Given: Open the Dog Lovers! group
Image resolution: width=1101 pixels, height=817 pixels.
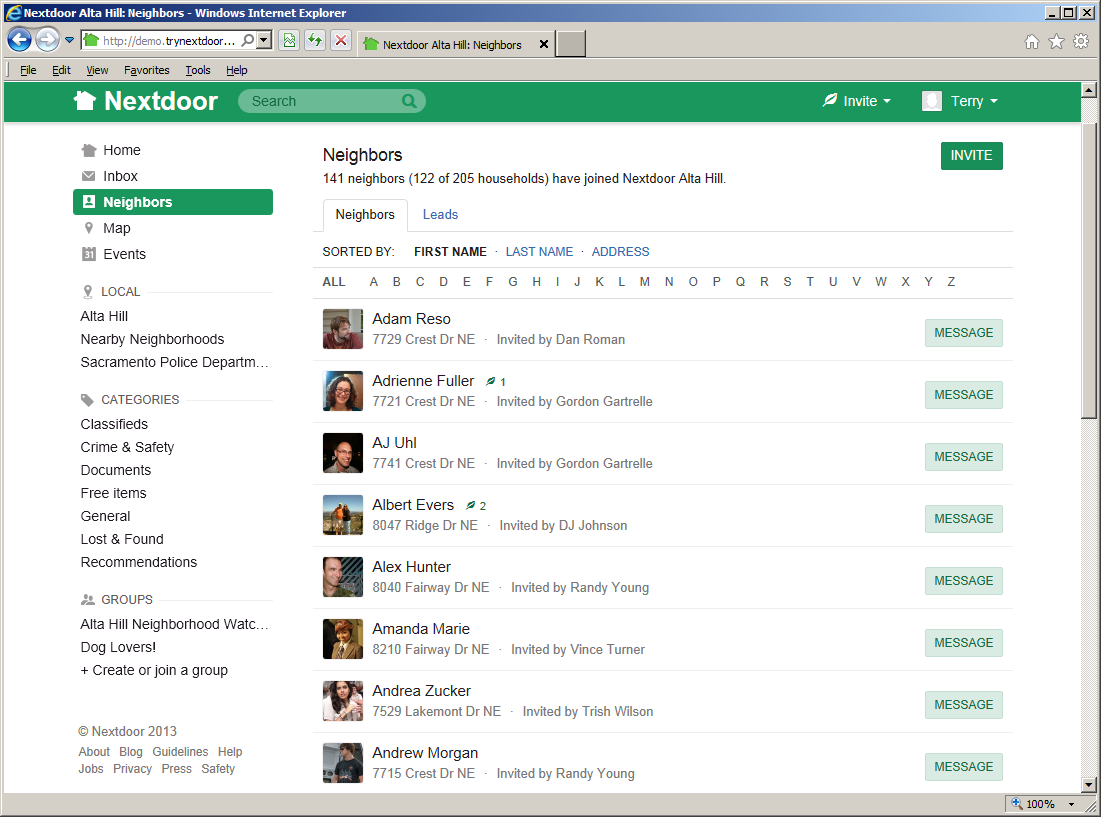Looking at the screenshot, I should (118, 647).
